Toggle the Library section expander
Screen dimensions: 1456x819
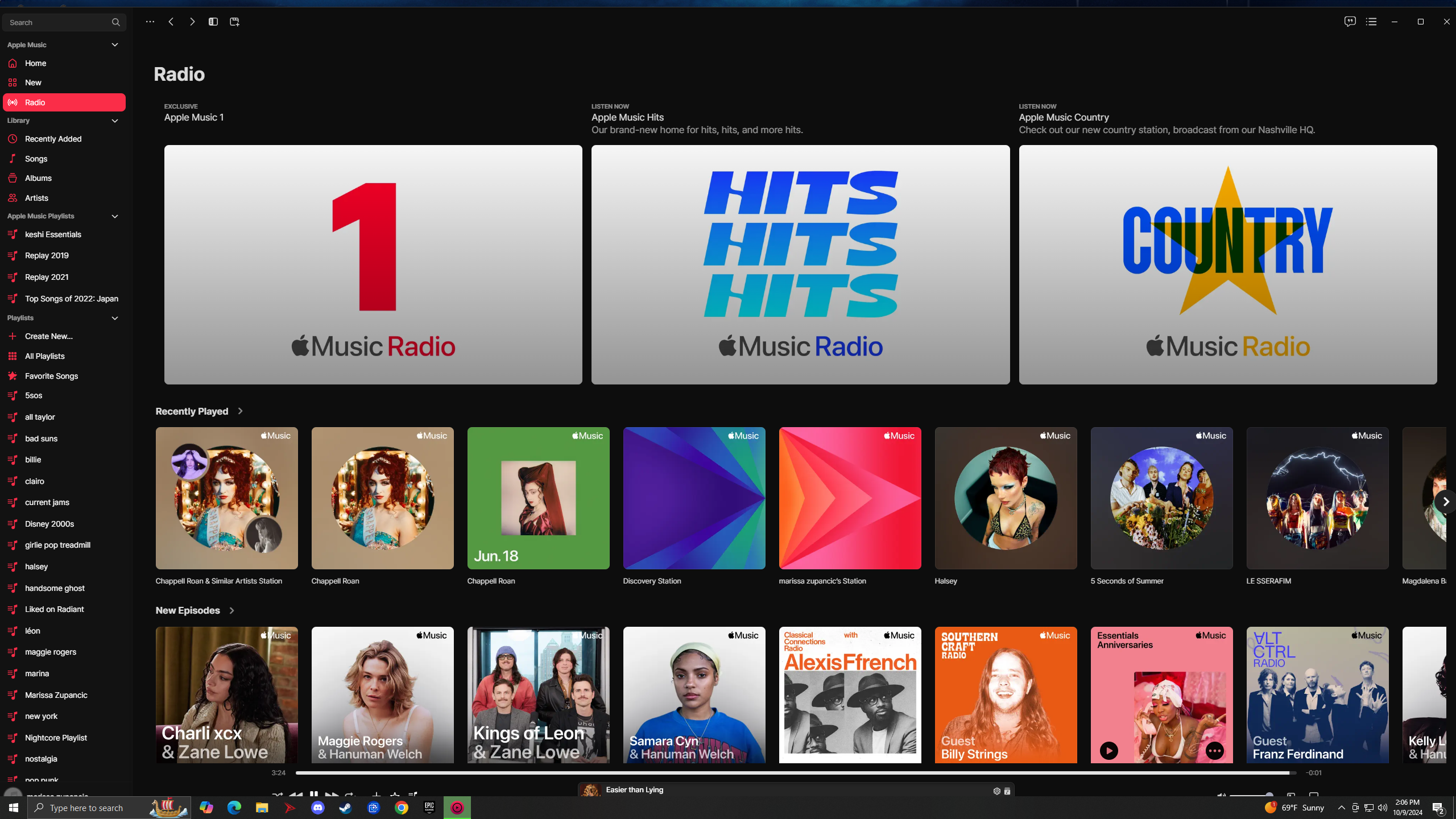[115, 120]
